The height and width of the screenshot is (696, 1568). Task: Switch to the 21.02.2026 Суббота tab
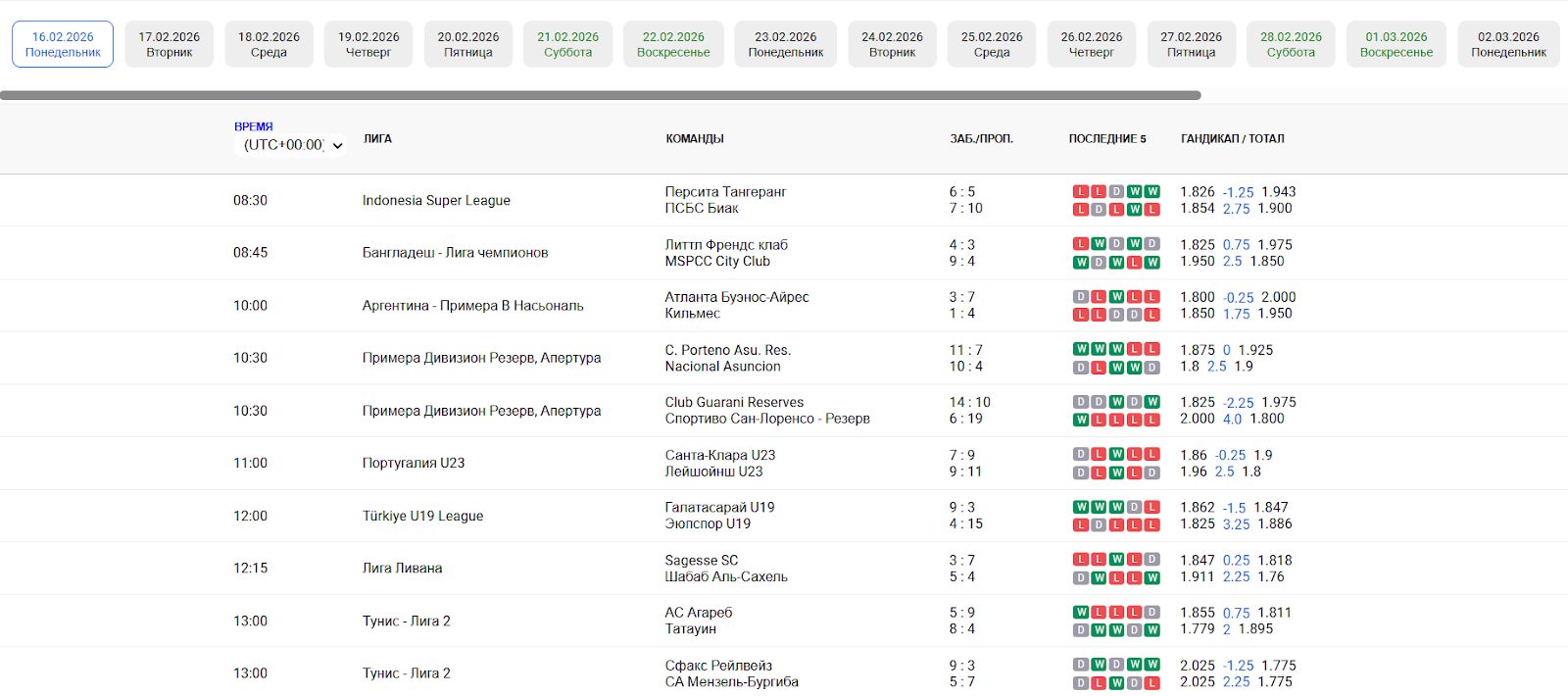click(567, 44)
